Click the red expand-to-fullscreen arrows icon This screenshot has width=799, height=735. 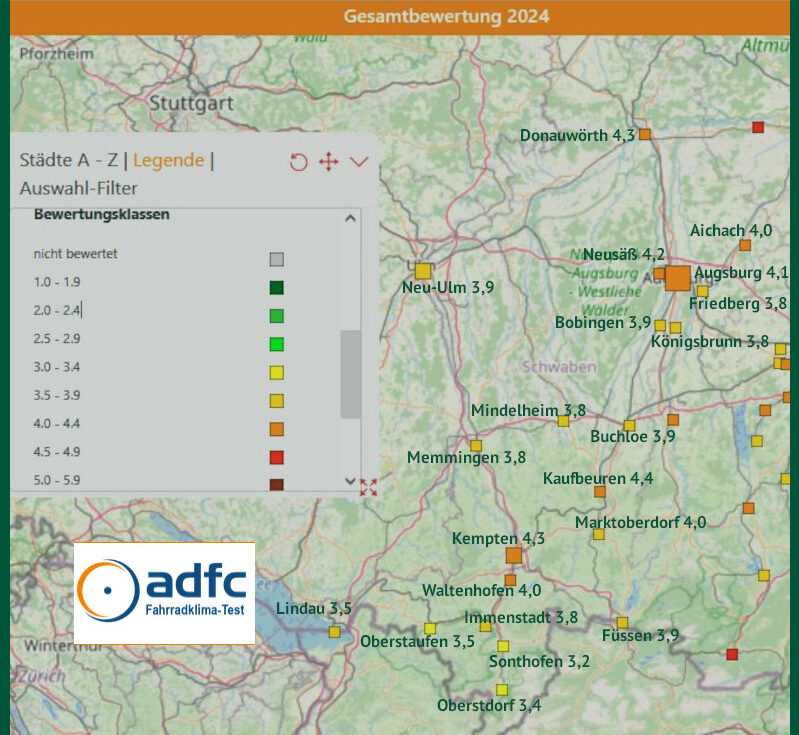[368, 487]
